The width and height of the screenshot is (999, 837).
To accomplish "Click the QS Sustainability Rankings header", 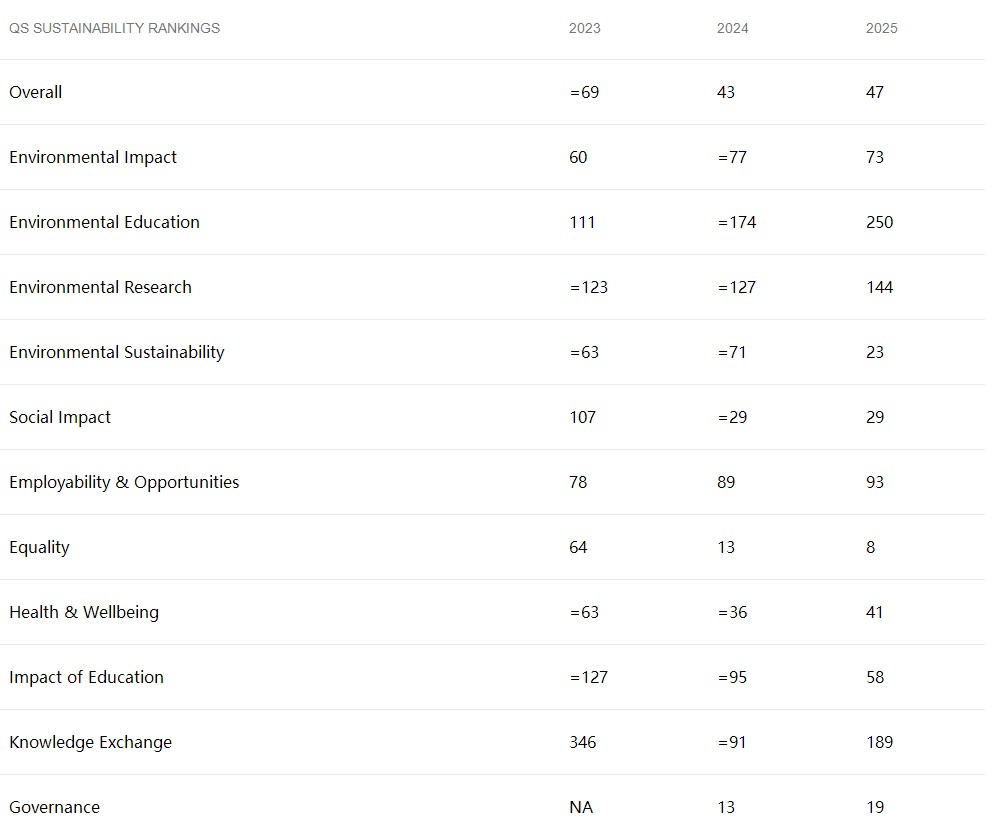I will [x=114, y=28].
